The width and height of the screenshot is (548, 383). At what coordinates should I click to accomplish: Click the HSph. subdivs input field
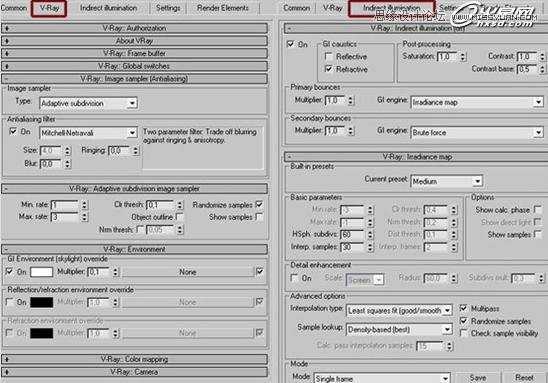click(353, 234)
